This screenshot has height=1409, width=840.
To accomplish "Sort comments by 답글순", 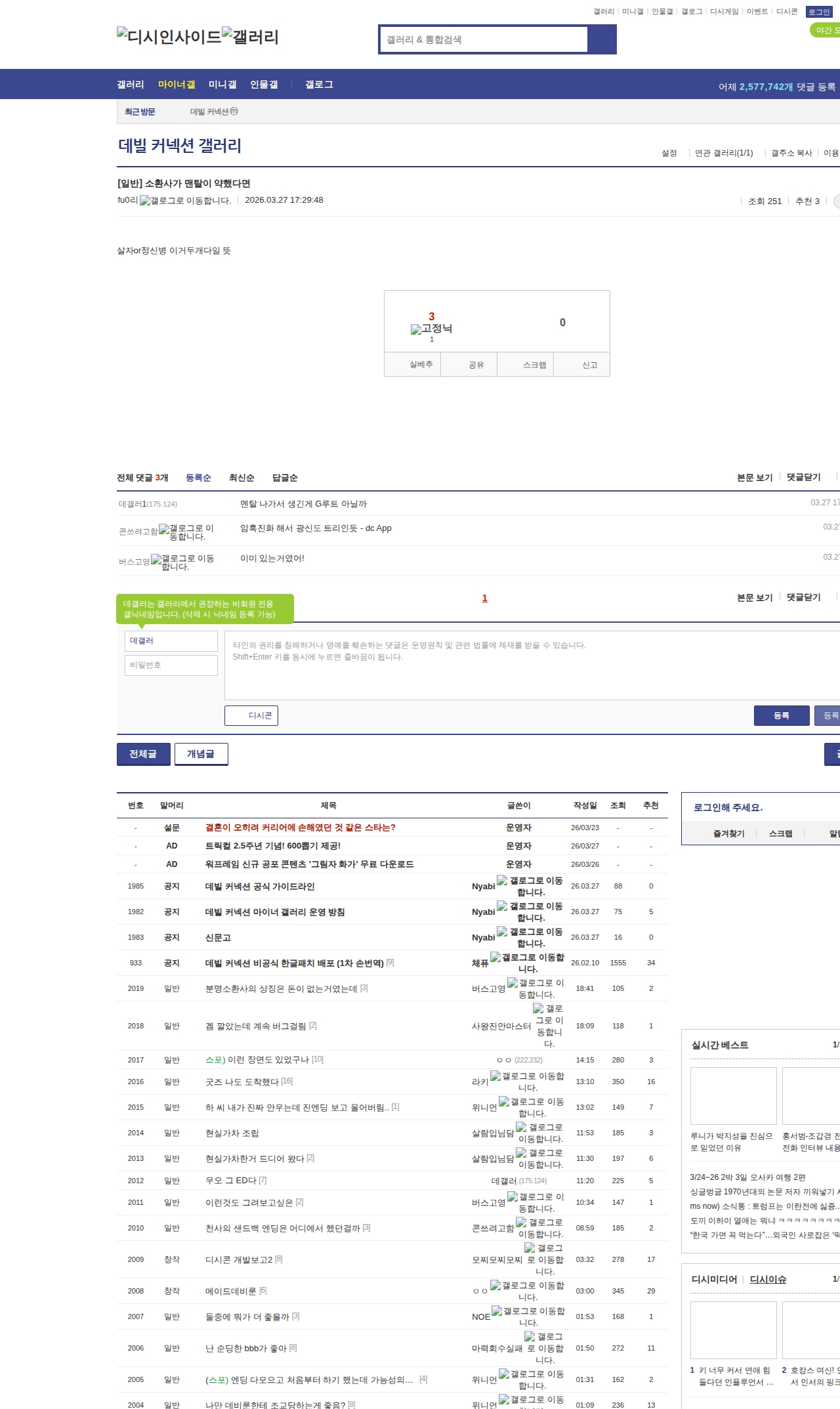I will (x=285, y=478).
